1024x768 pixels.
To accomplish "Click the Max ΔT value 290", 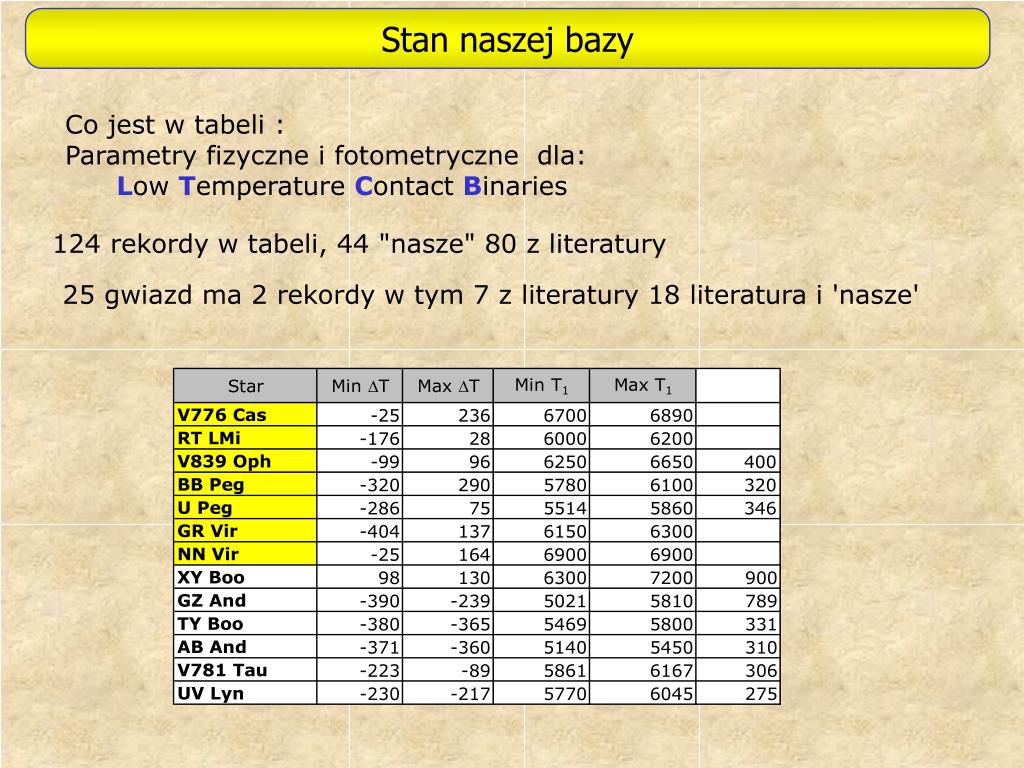I will tap(473, 485).
